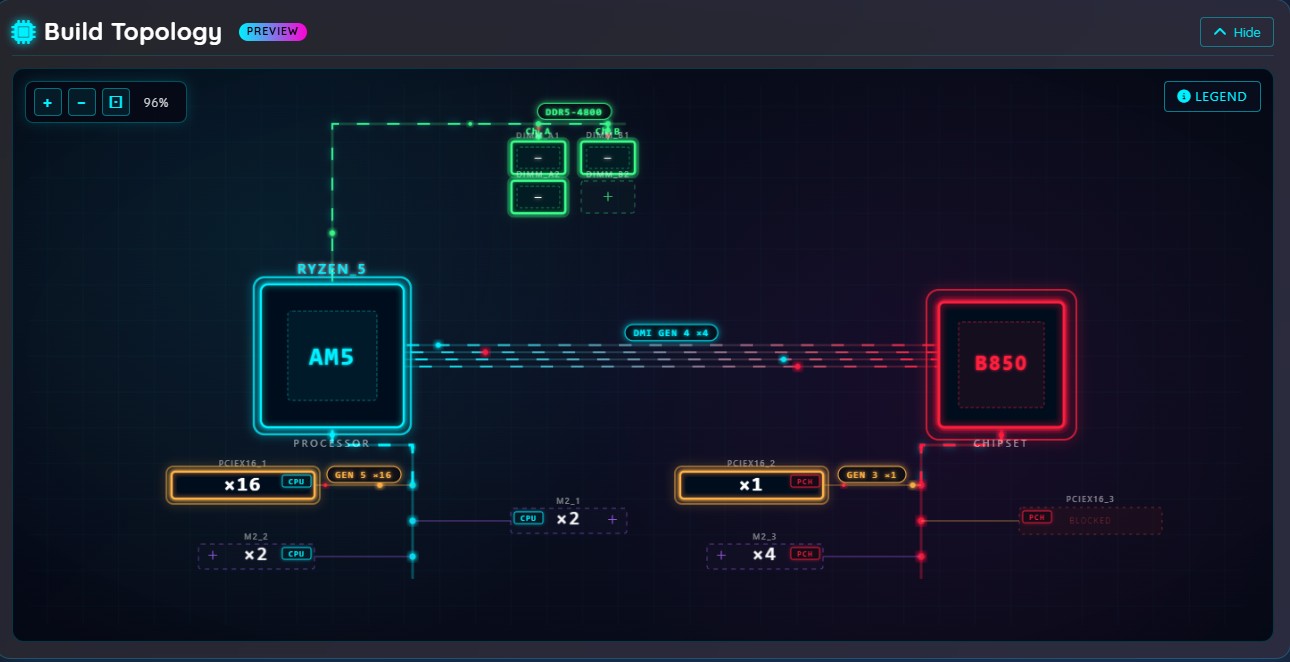Click the PCH tag on M2_3
Image resolution: width=1290 pixels, height=662 pixels.
tap(804, 553)
